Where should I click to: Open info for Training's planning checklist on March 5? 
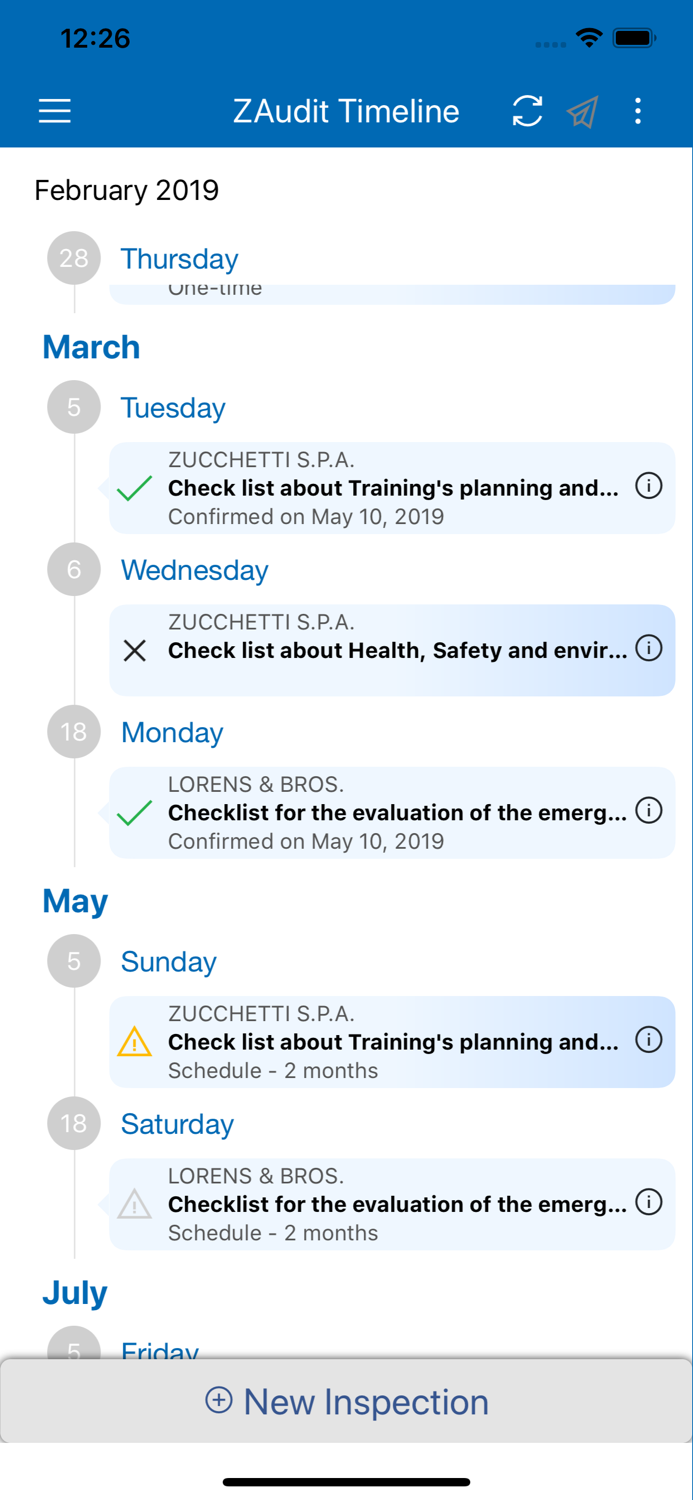[x=649, y=488]
